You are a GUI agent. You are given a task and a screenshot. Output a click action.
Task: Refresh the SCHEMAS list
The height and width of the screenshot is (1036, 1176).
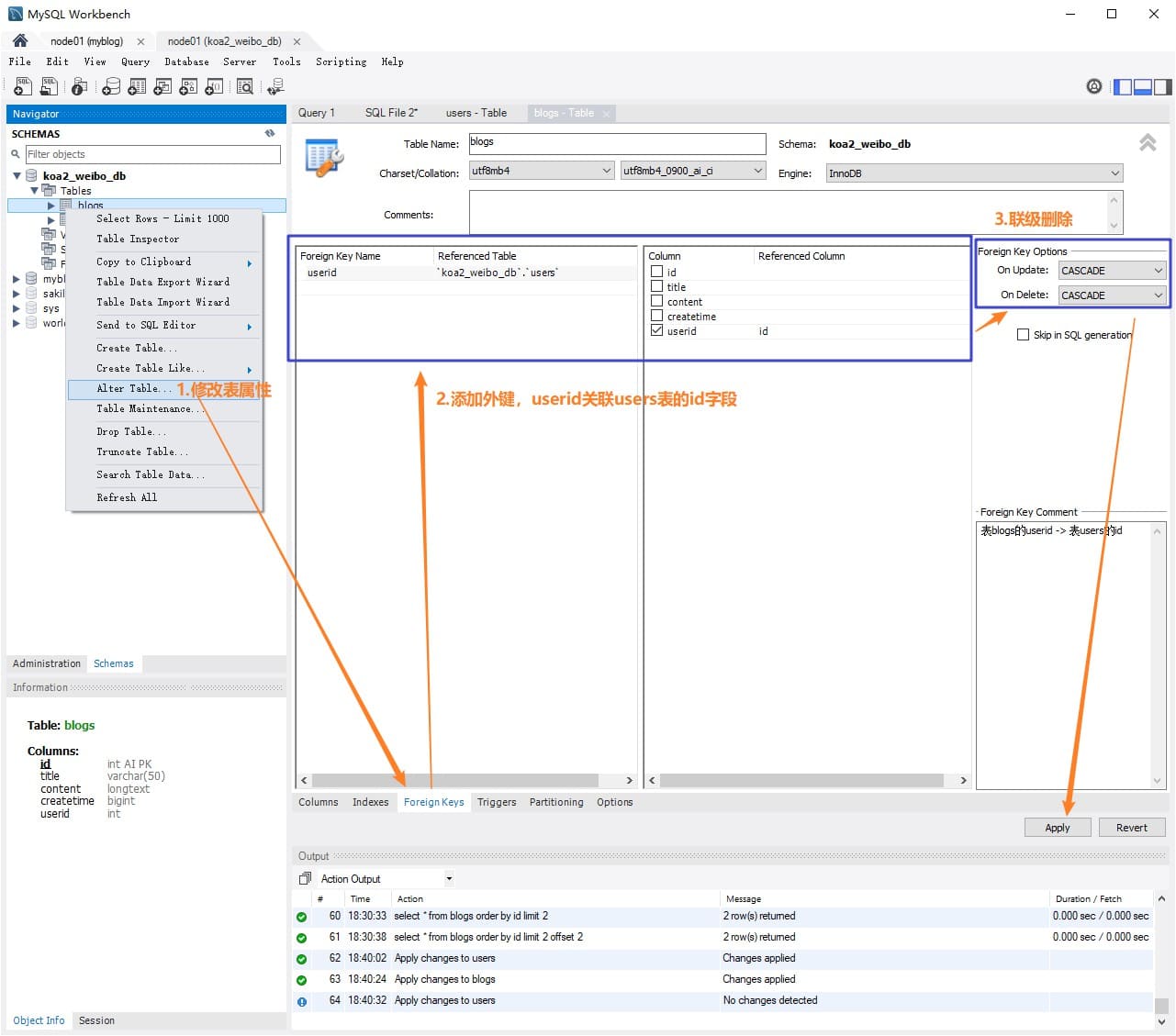tap(270, 134)
